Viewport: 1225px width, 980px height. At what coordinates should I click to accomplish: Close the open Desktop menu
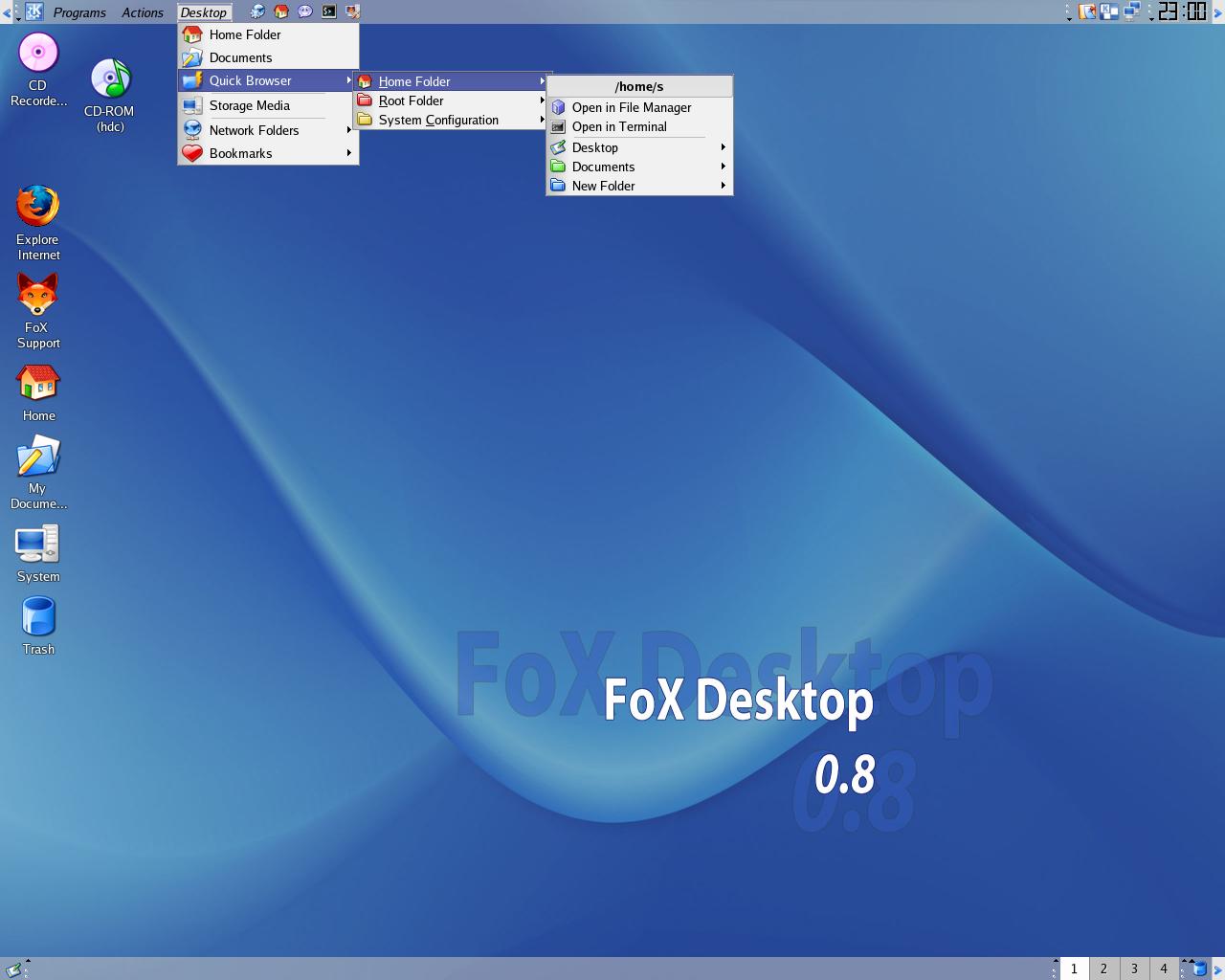204,12
